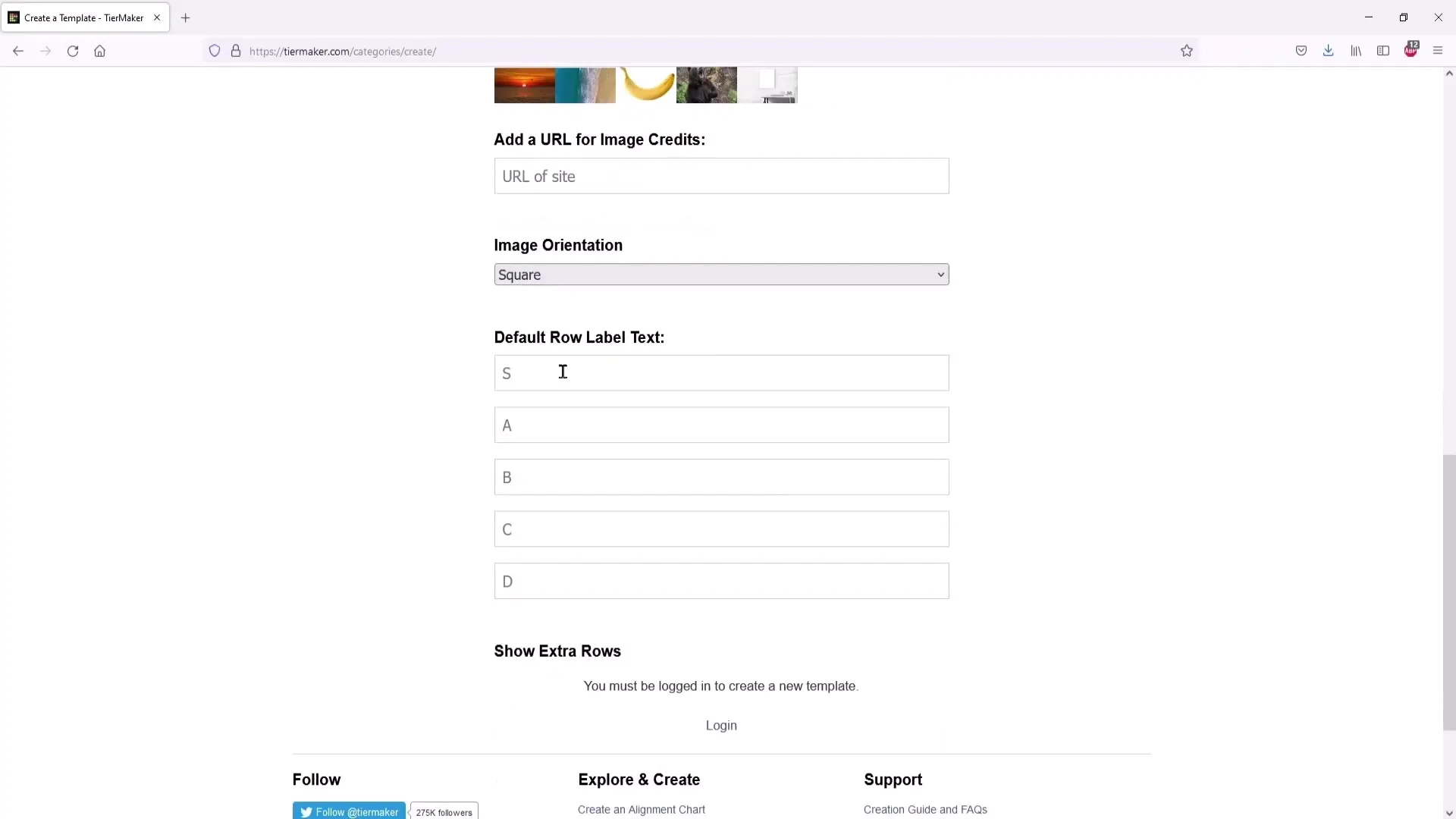Click the Explore & Create section heading
This screenshot has width=1456, height=819.
pos(639,779)
